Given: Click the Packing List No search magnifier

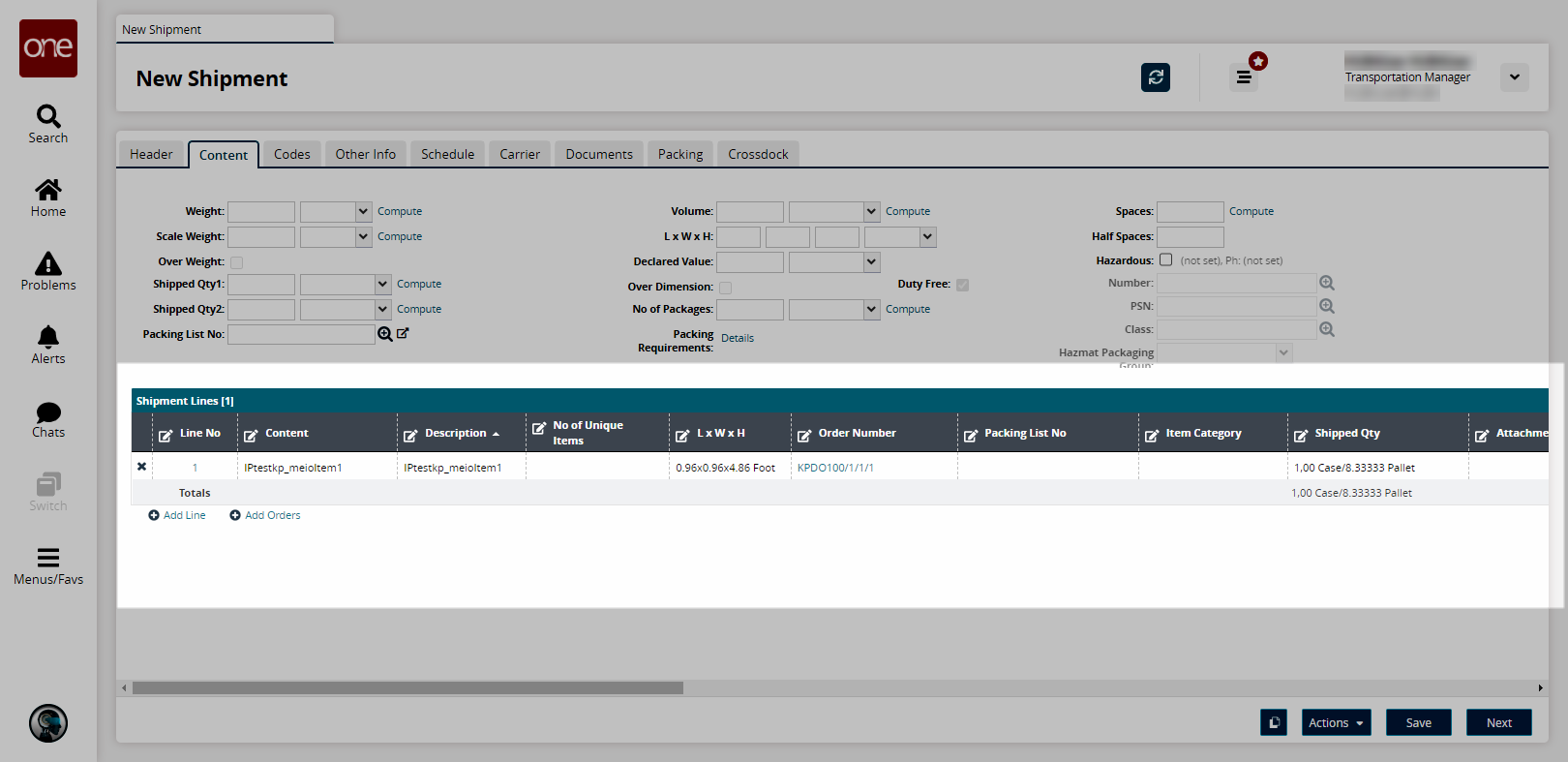Looking at the screenshot, I should 385,334.
